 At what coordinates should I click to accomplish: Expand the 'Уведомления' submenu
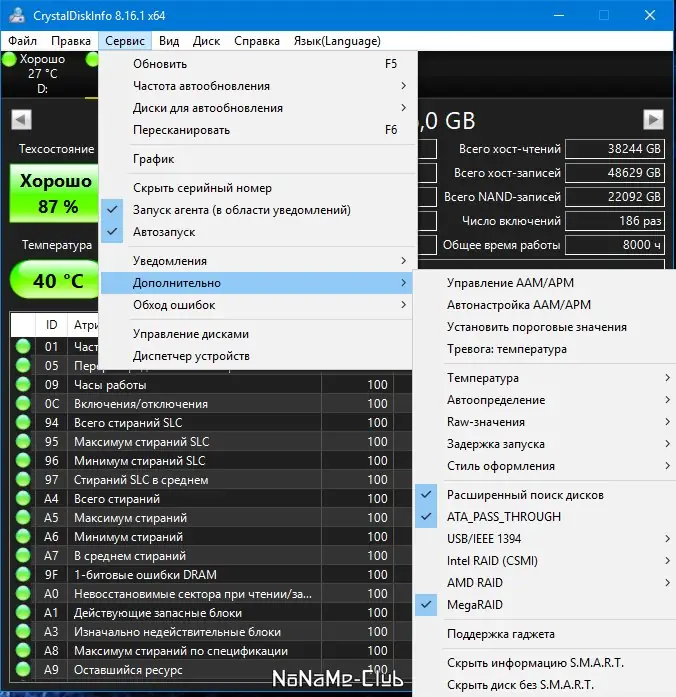click(x=256, y=261)
